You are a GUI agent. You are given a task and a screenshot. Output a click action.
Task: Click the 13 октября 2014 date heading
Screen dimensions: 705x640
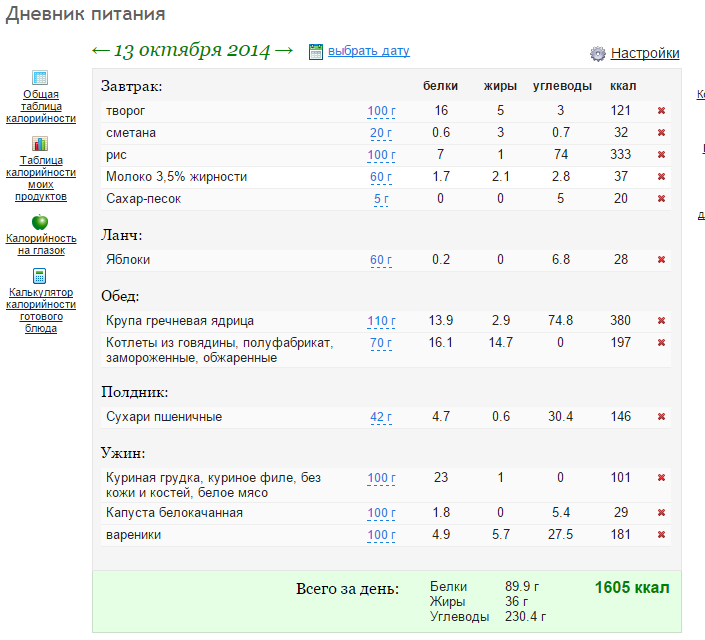point(192,50)
